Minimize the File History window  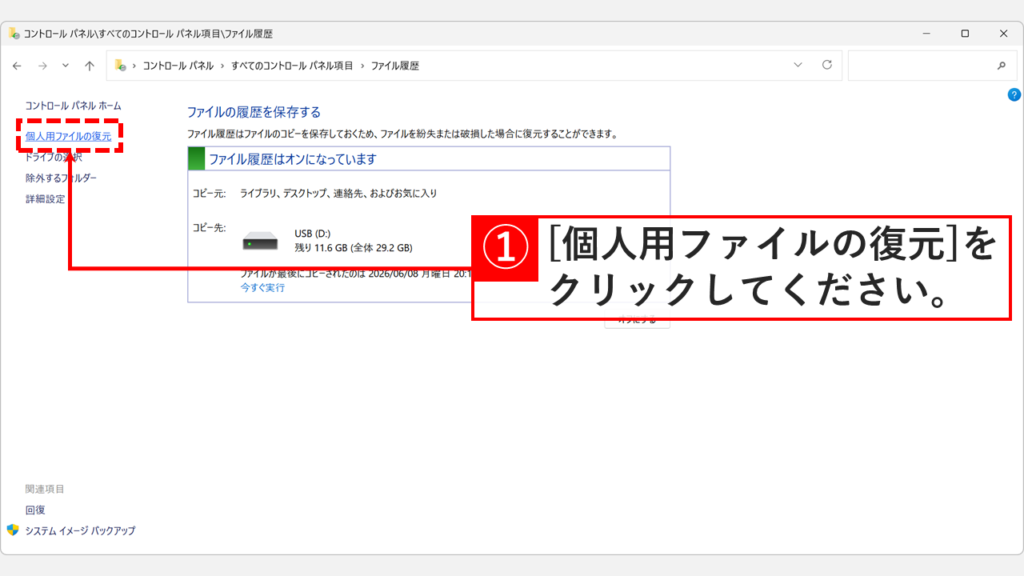tap(926, 33)
